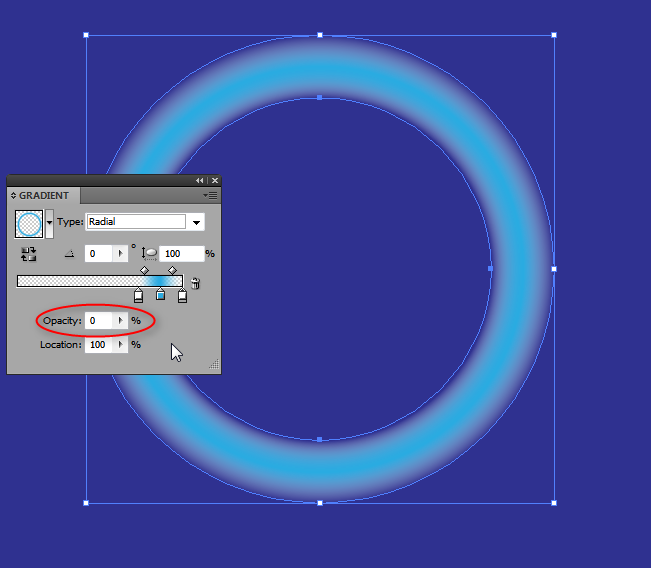651x568 pixels.
Task: Select the leftmost white gradient stop
Action: (x=139, y=295)
